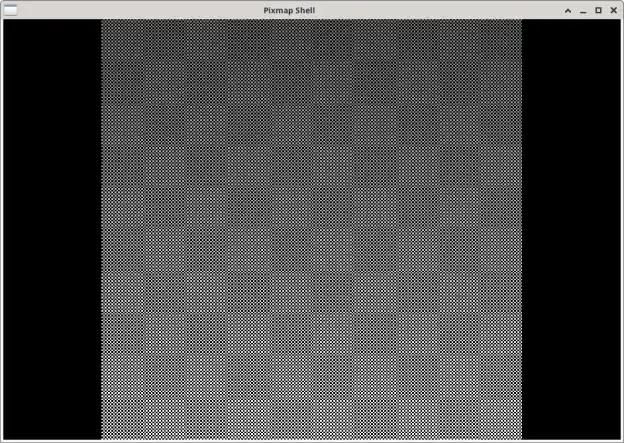Viewport: 624px width, 443px height.
Task: Click the bottom-left corner of the dithered pixmap
Action: pos(104,437)
